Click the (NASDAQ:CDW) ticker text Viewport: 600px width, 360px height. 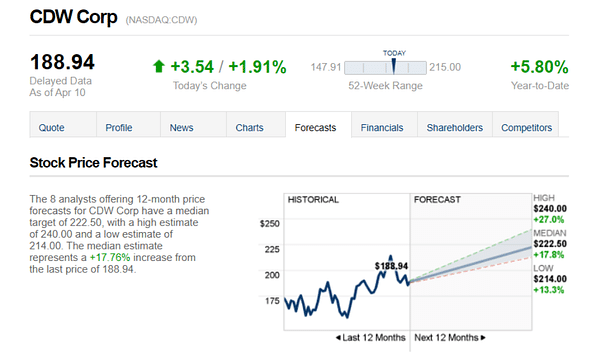pos(161,20)
